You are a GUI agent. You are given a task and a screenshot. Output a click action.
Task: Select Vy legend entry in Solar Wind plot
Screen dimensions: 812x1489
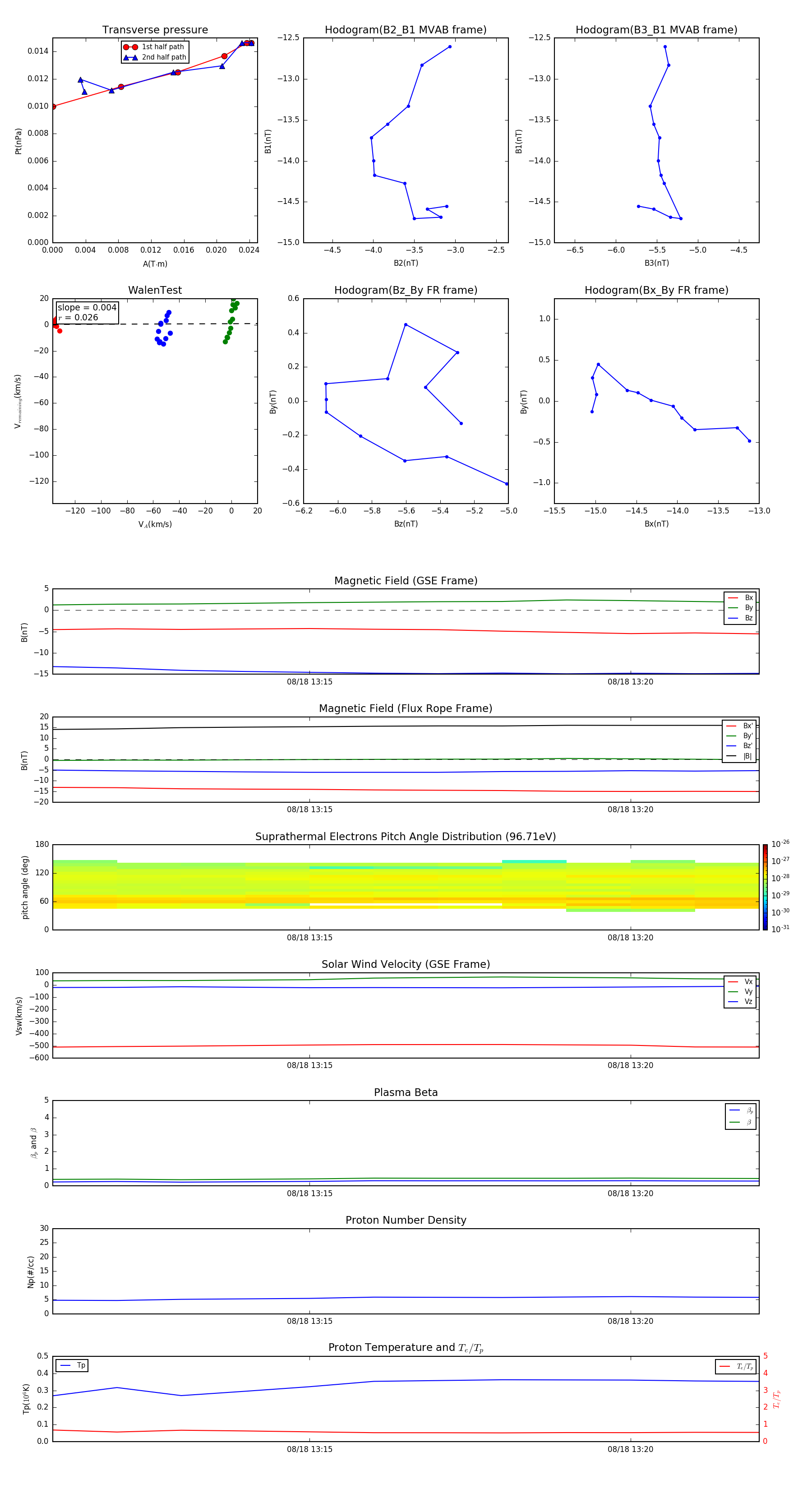coord(740,992)
